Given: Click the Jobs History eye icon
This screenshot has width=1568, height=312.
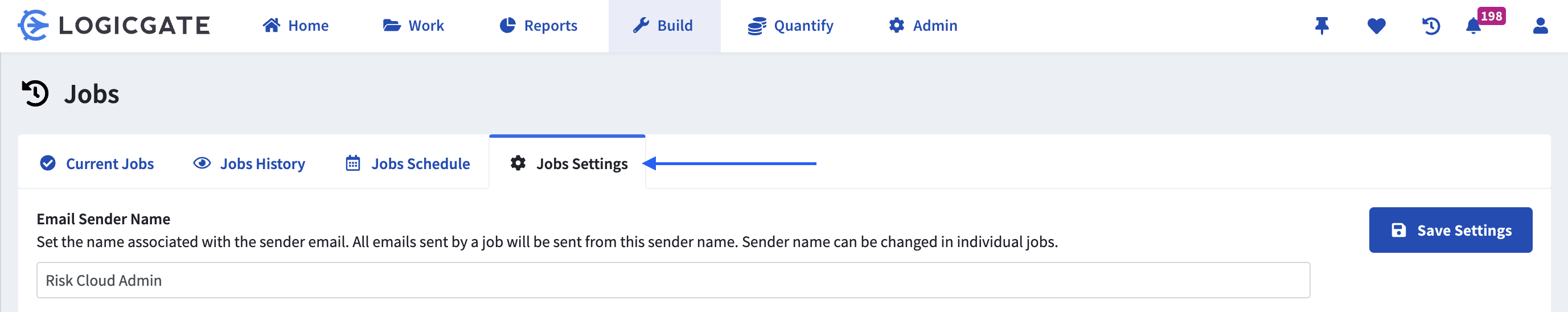Looking at the screenshot, I should tap(202, 163).
